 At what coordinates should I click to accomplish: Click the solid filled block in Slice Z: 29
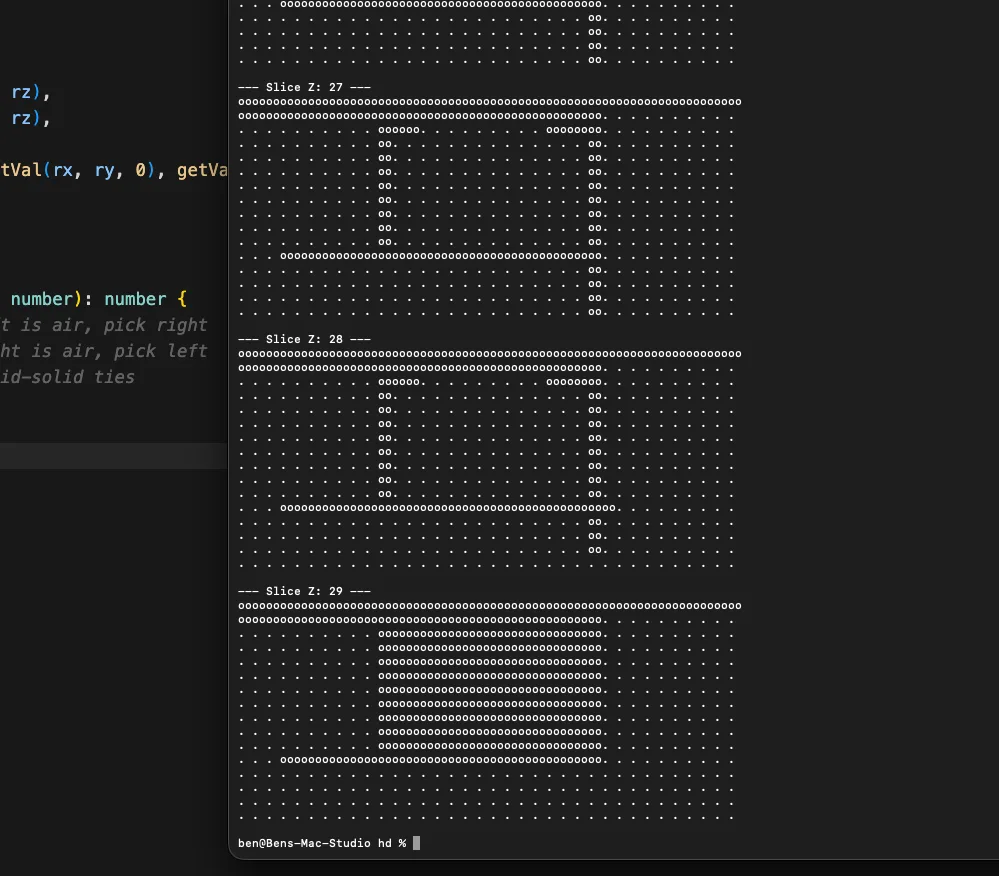coord(490,690)
